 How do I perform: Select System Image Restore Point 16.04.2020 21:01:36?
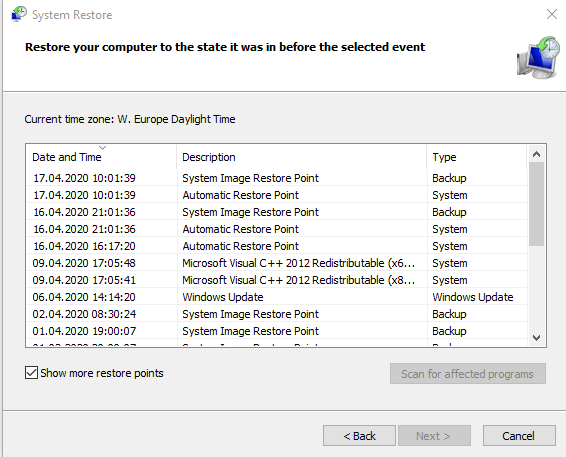(277, 212)
